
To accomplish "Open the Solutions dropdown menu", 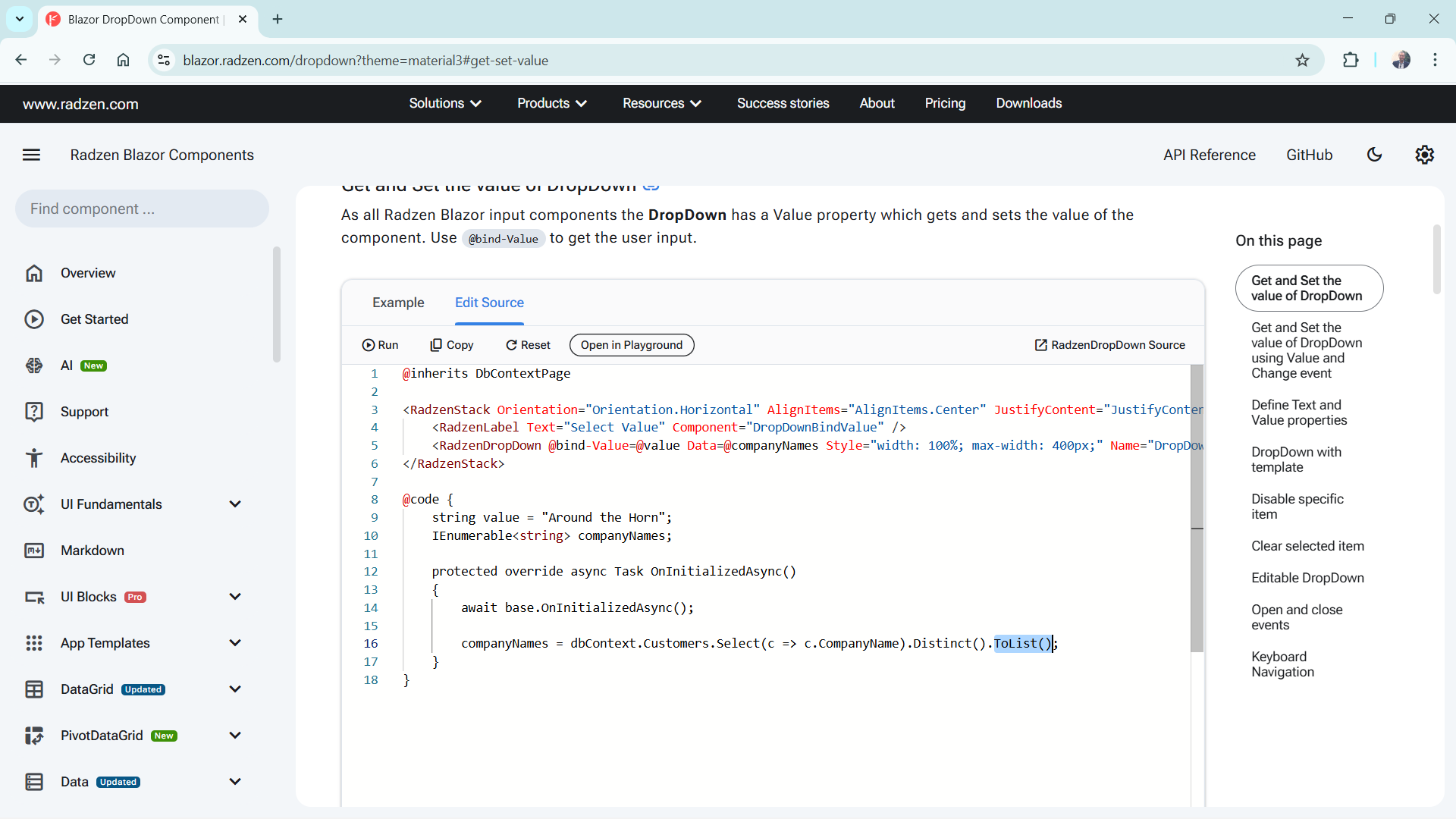I will pyautogui.click(x=445, y=103).
